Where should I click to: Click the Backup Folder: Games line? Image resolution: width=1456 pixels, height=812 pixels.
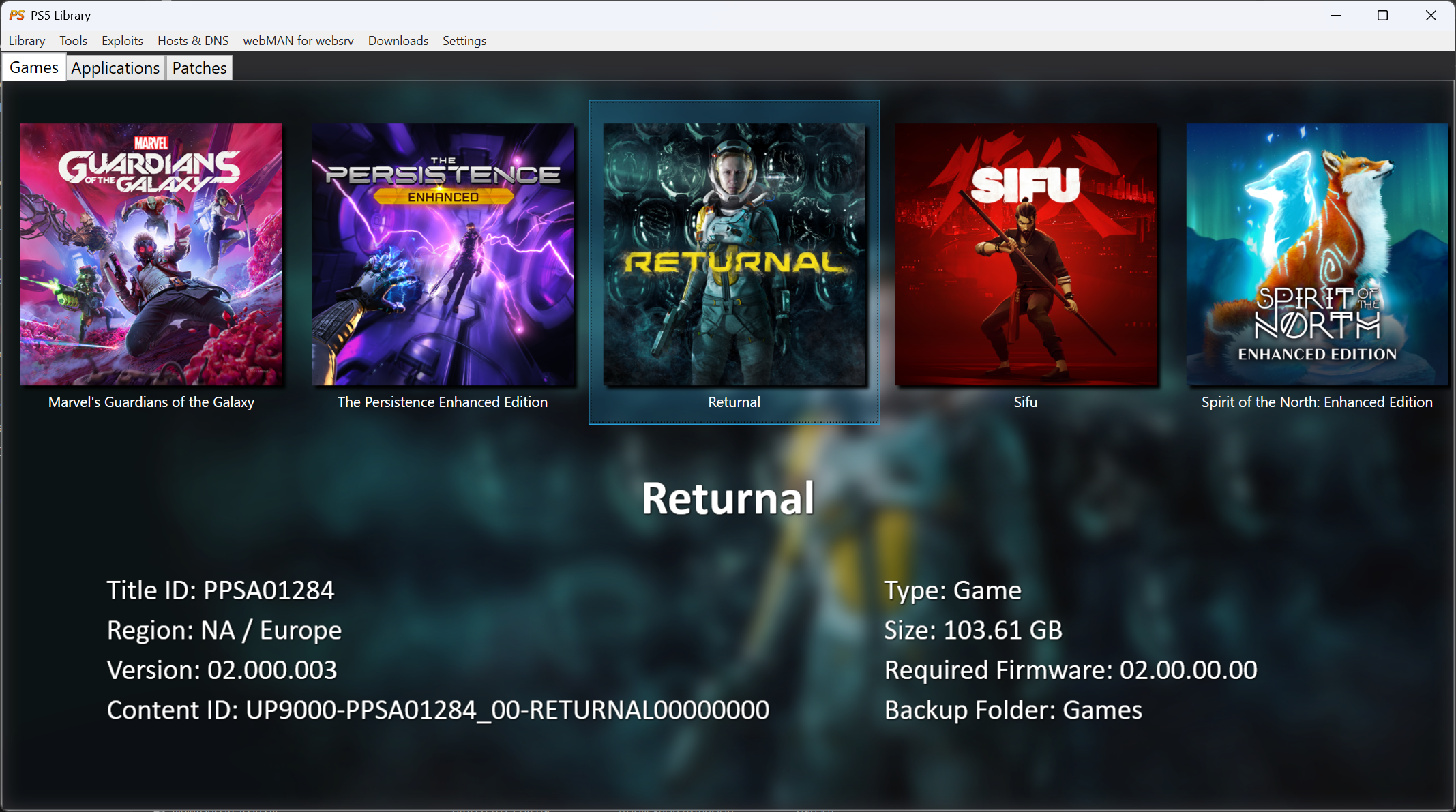click(1013, 710)
